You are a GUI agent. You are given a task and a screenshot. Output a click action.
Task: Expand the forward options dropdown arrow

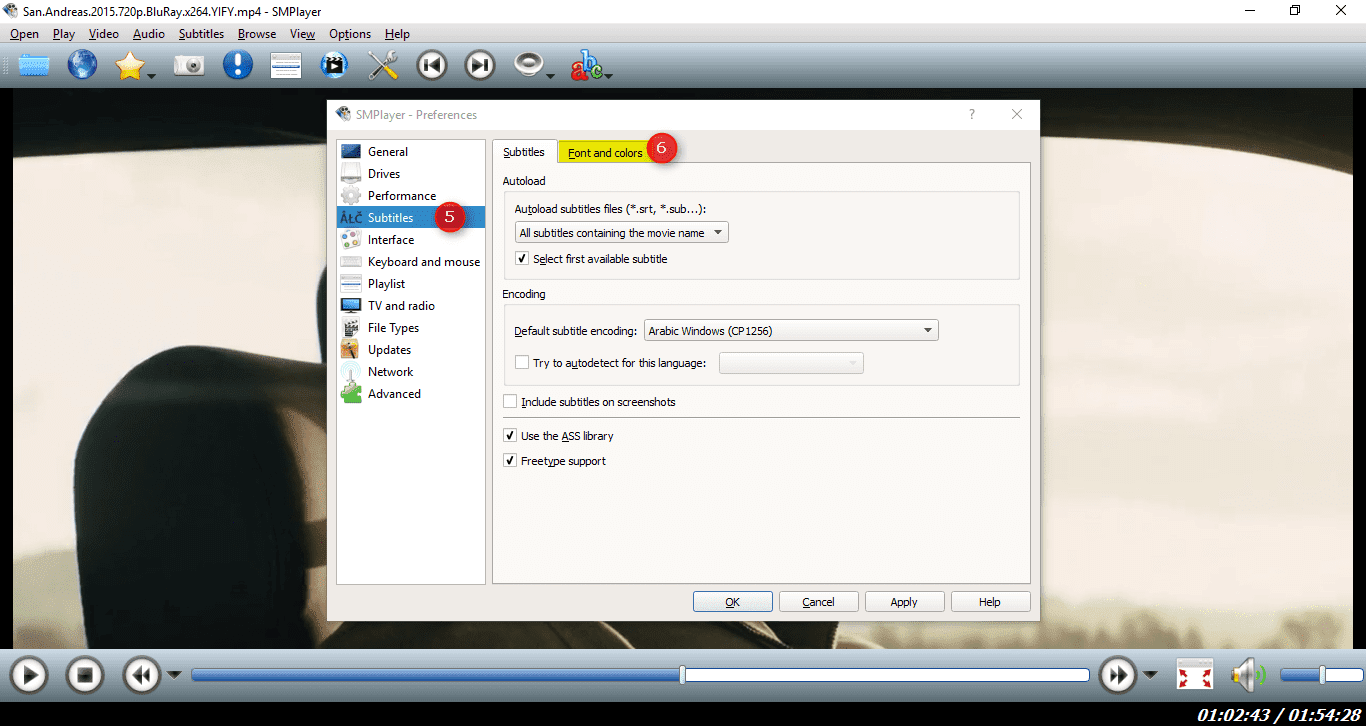click(1150, 675)
